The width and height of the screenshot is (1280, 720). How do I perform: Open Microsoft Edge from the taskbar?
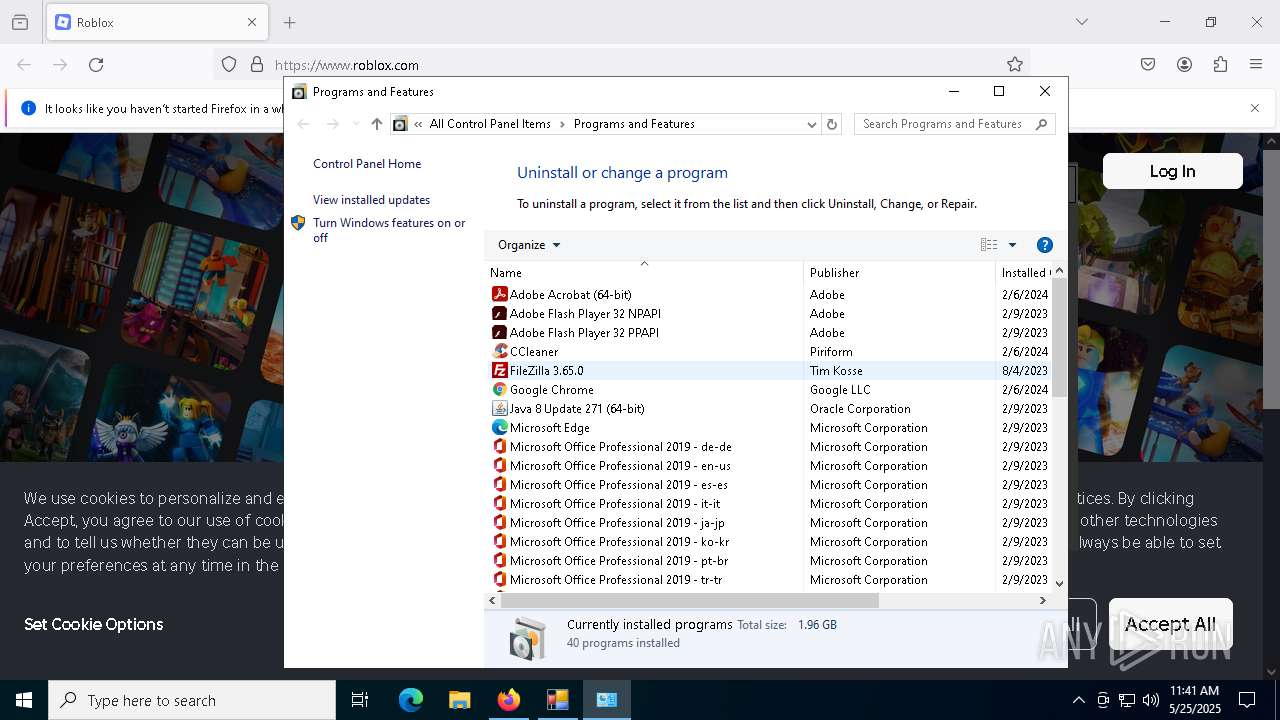pos(411,700)
